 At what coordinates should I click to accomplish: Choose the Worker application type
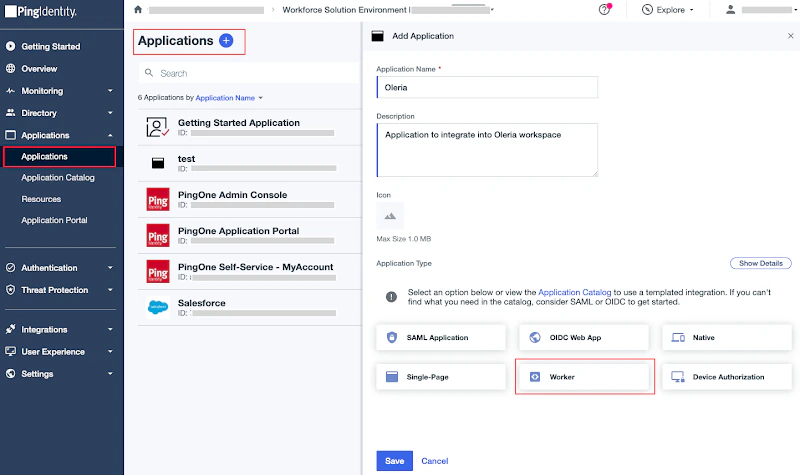[x=584, y=377]
